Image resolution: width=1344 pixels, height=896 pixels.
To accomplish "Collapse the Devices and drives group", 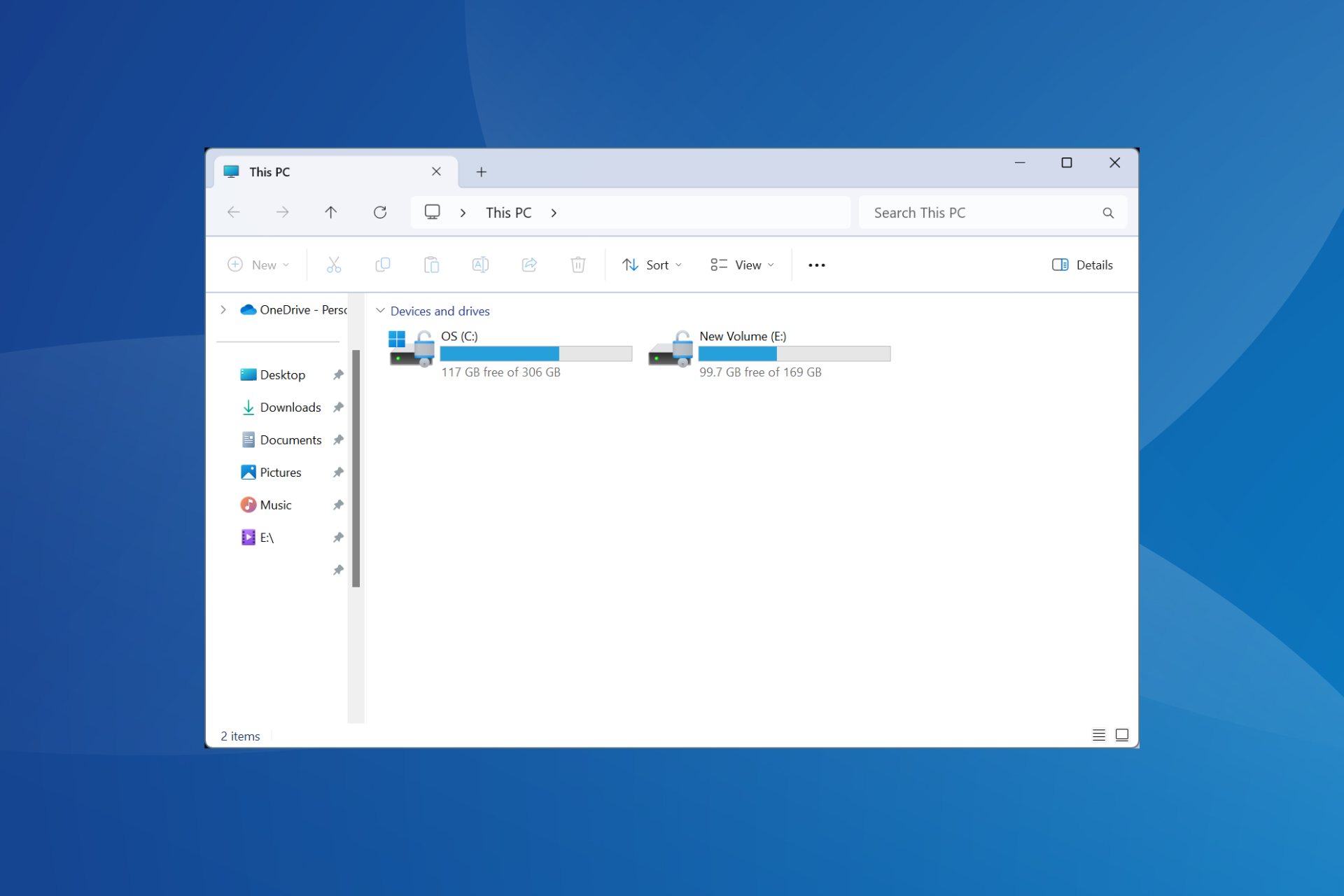I will (381, 310).
